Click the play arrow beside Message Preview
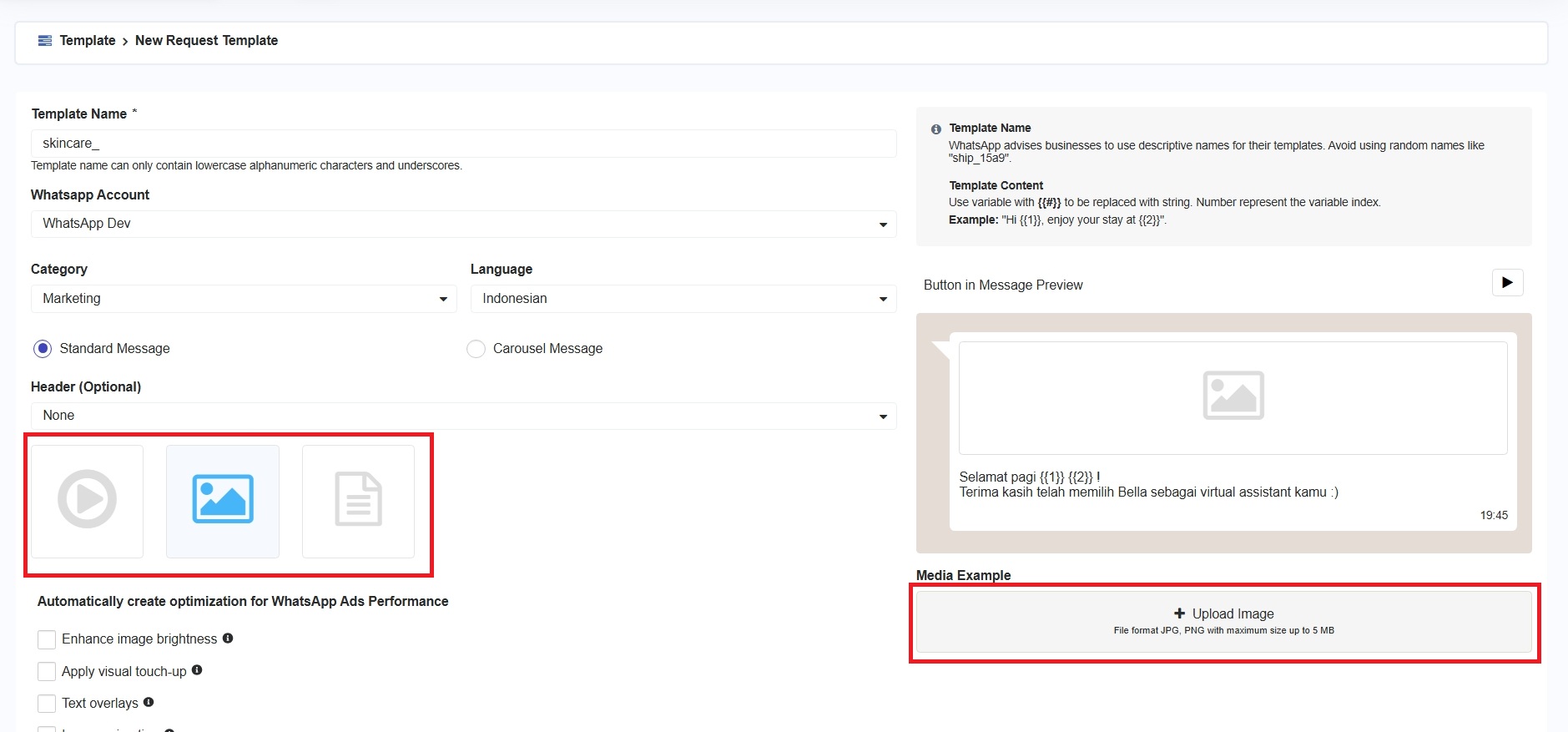Screen dimensions: 1568x732 click(x=1507, y=283)
